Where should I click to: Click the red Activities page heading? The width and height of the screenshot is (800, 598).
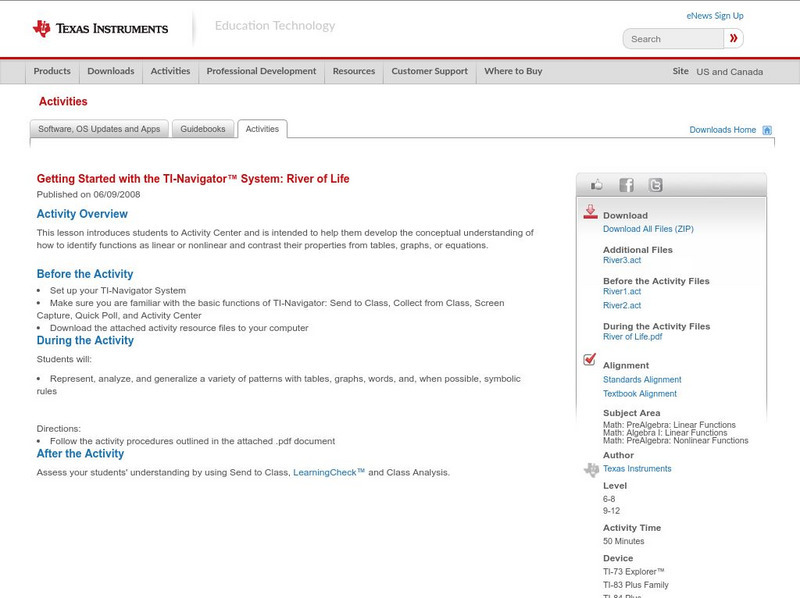pos(63,102)
